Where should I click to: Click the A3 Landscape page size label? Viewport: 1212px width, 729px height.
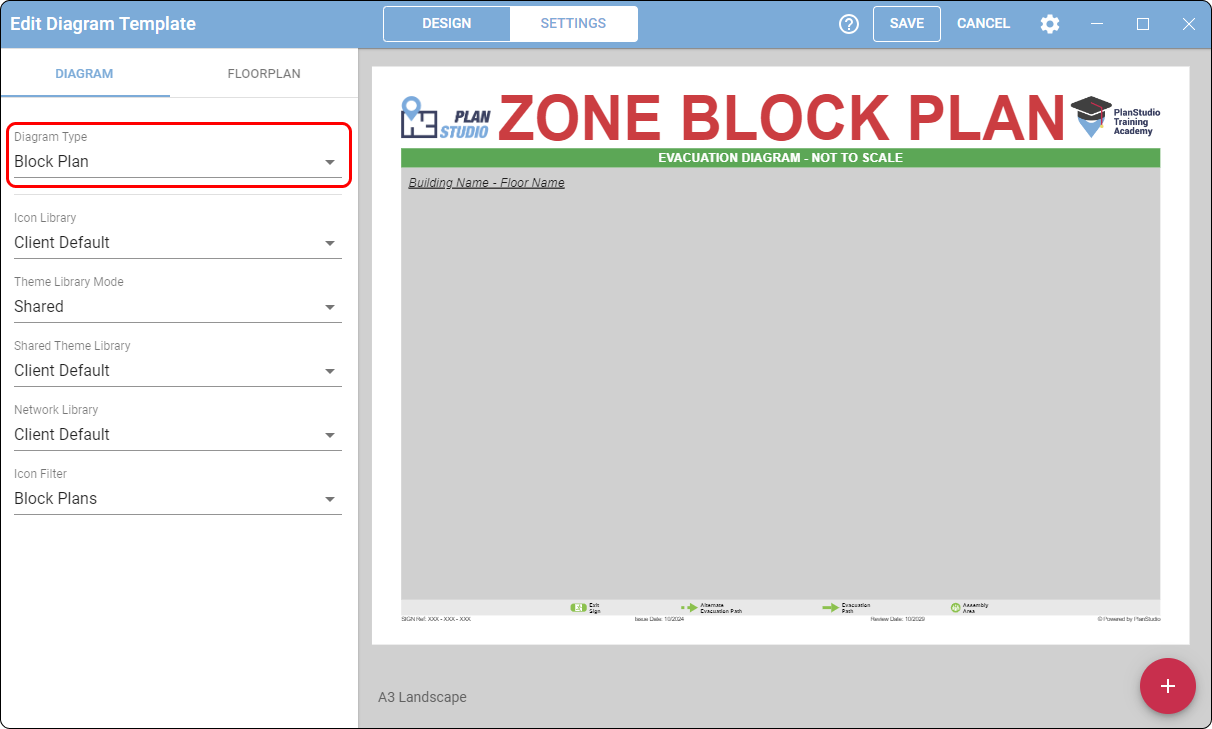pyautogui.click(x=422, y=697)
